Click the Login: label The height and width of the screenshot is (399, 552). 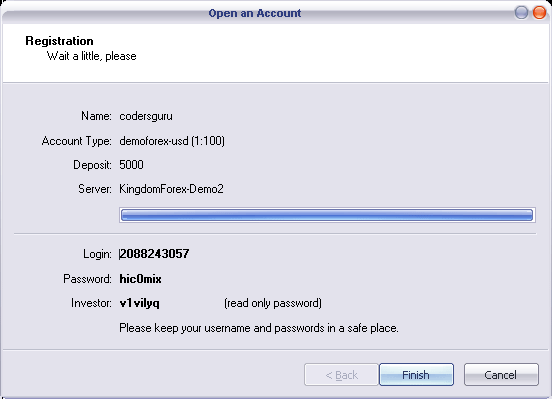97,254
